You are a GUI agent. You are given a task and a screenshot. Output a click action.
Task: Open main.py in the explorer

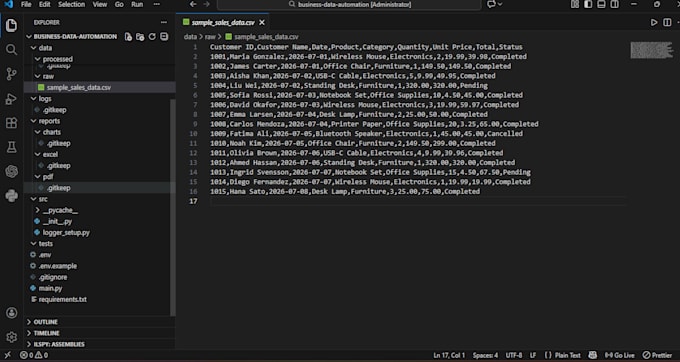pyautogui.click(x=50, y=288)
